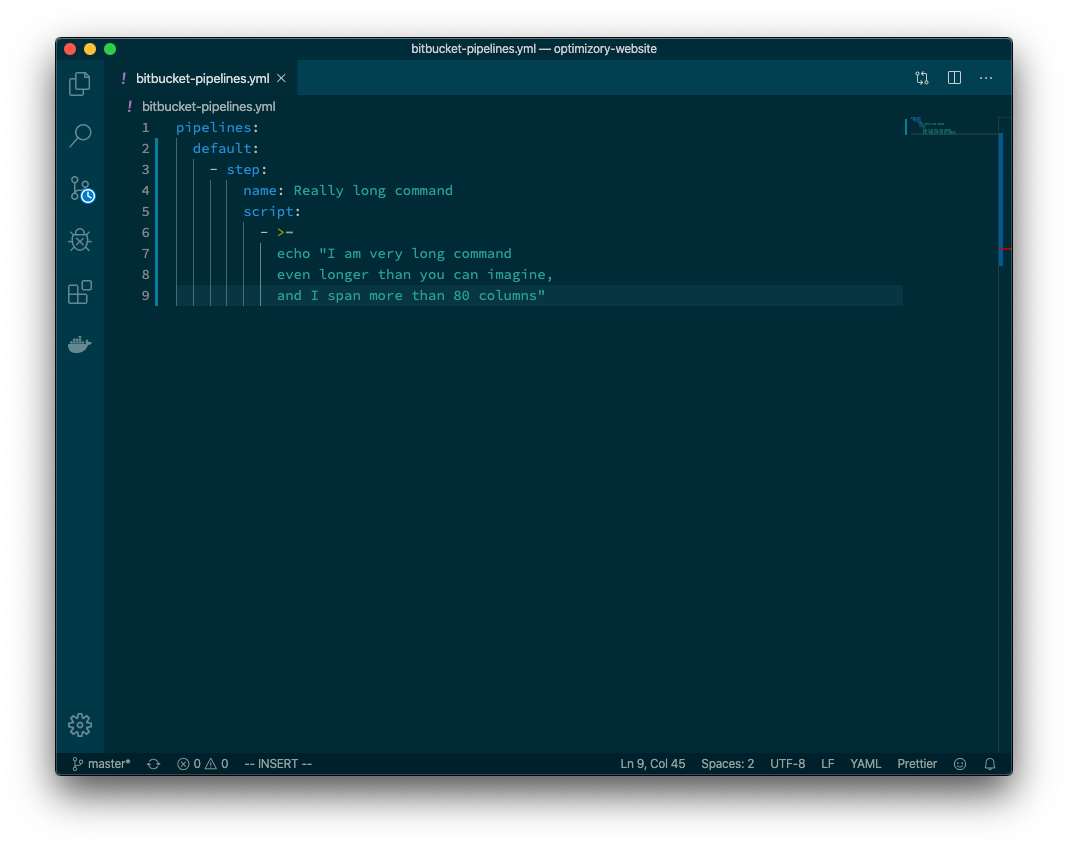Open the Source Control view
This screenshot has height=849, width=1068.
coord(79,188)
